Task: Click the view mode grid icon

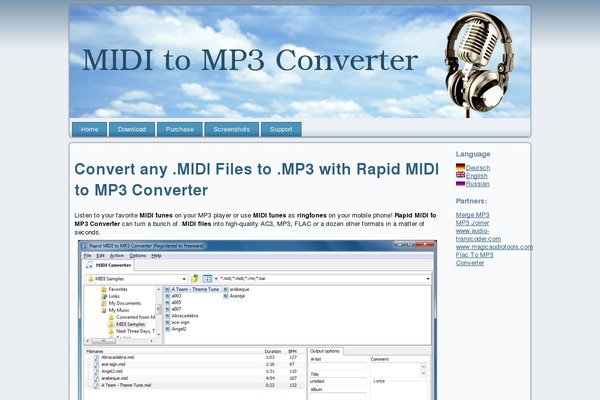Action: 207,279
